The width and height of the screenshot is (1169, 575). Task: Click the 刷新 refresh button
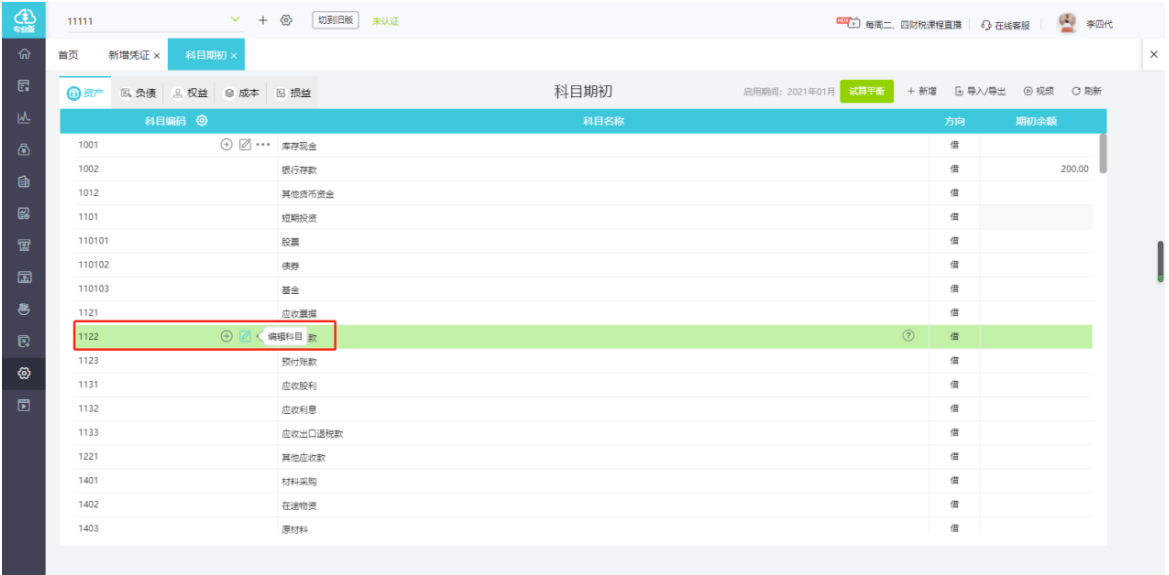tap(1087, 91)
